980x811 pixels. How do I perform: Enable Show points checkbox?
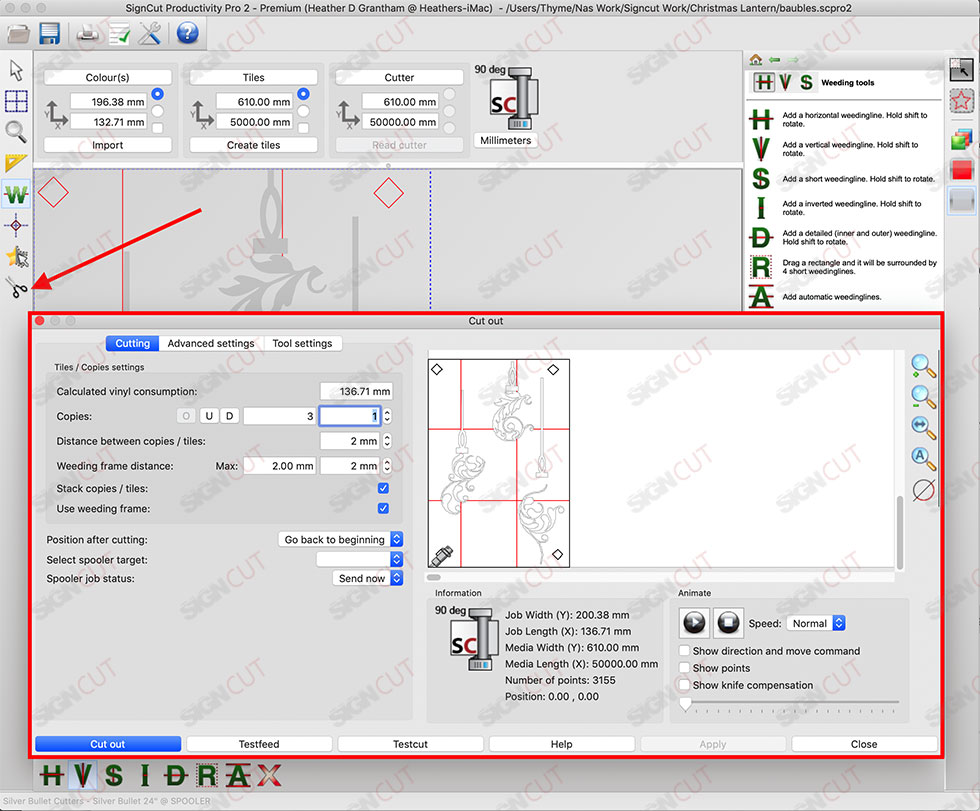tap(685, 667)
